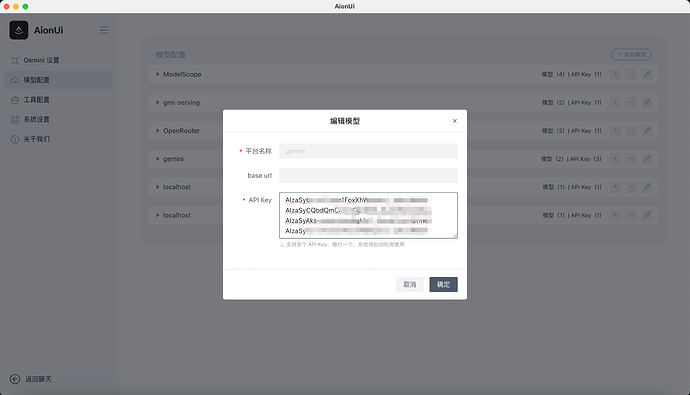Edit OpenRouter with the pencil icon
The image size is (690, 395).
[x=647, y=131]
